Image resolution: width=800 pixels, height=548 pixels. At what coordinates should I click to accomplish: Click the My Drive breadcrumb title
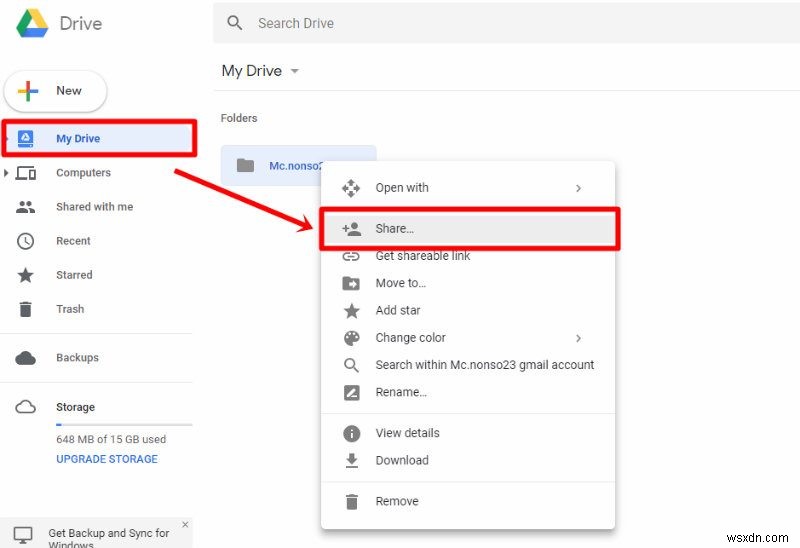pyautogui.click(x=252, y=70)
